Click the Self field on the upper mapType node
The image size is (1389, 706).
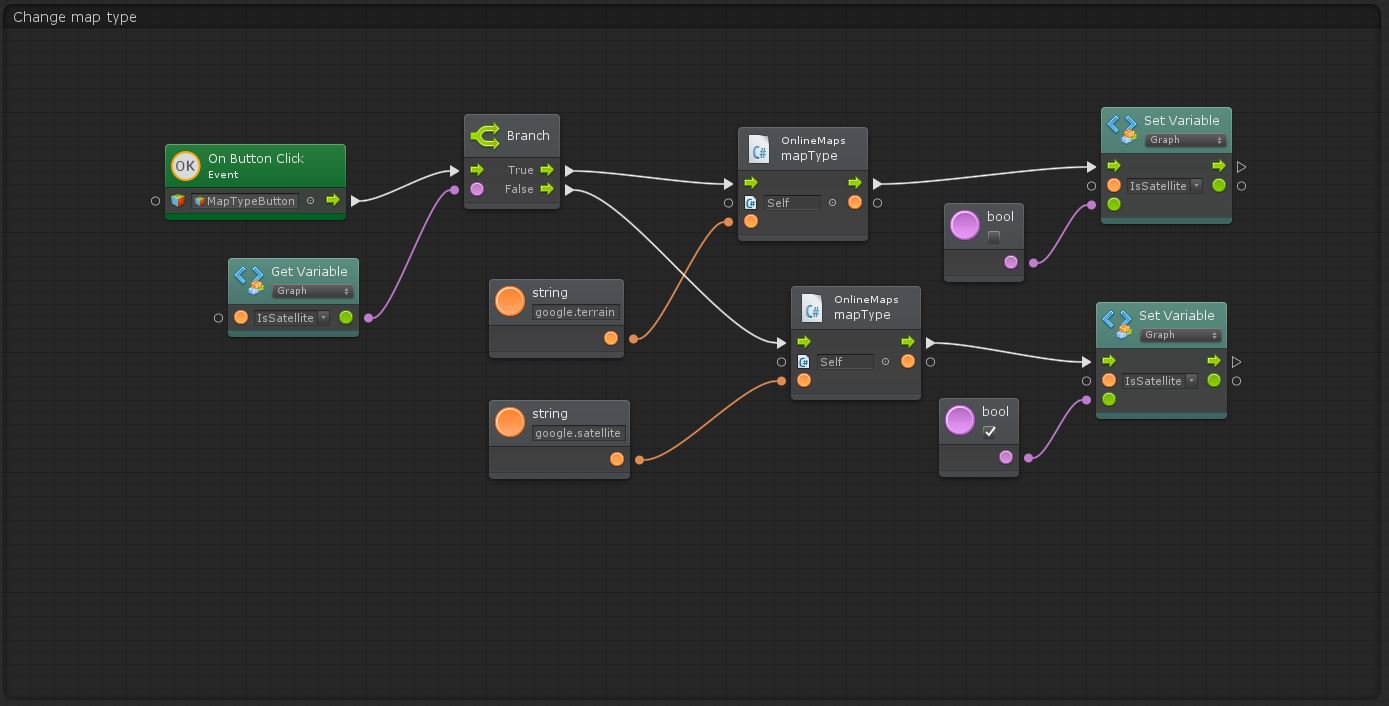(x=793, y=203)
